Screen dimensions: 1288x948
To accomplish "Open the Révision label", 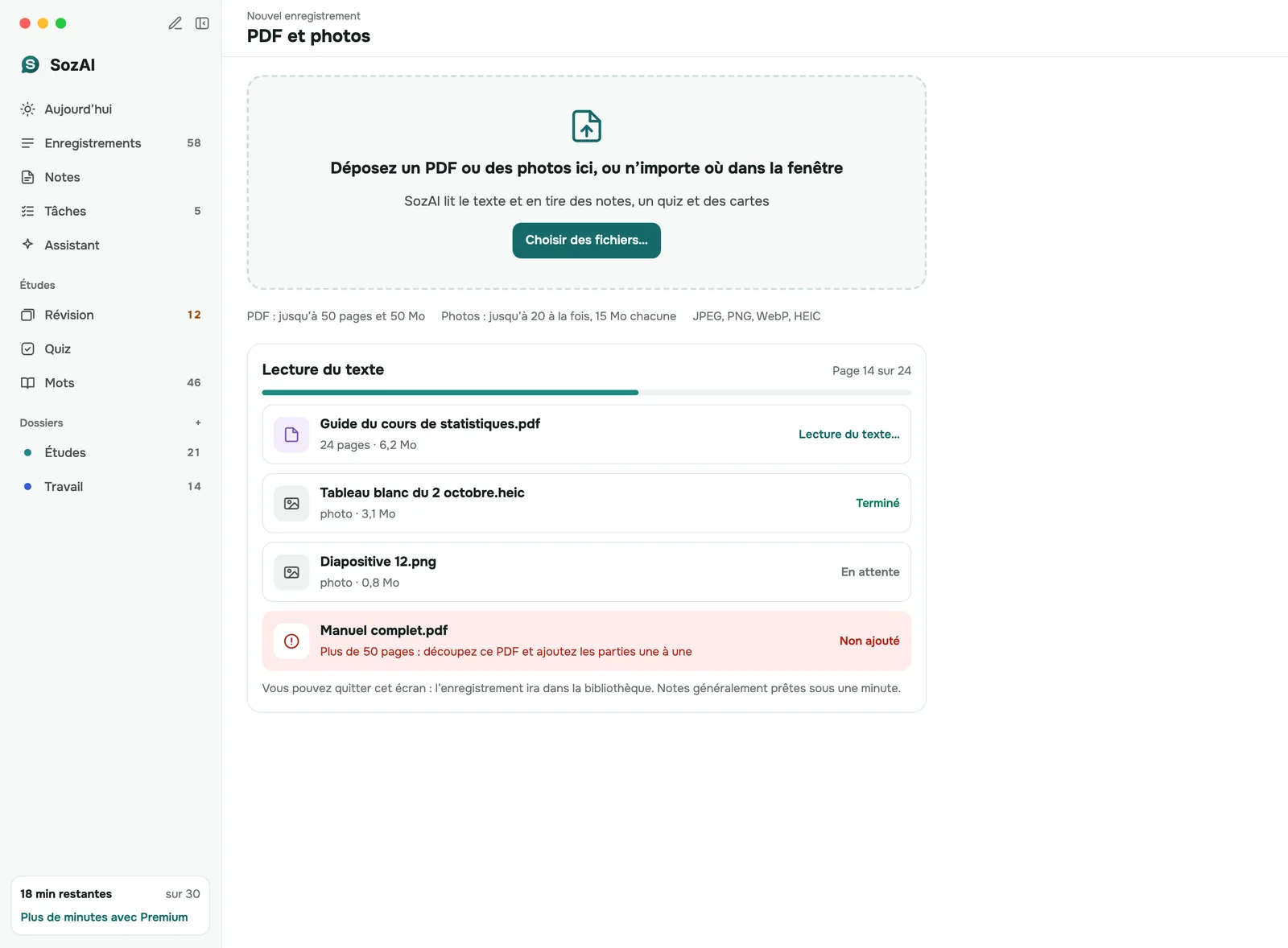I will coord(69,315).
